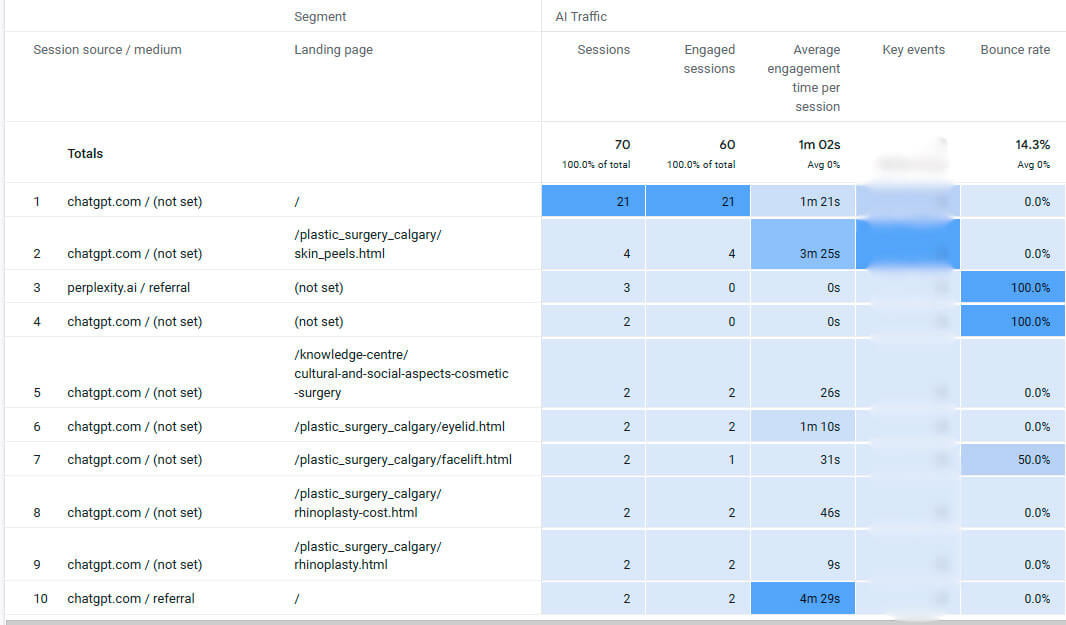1066x625 pixels.
Task: Click the 3m 25s engagement time cell
Action: tap(819, 254)
